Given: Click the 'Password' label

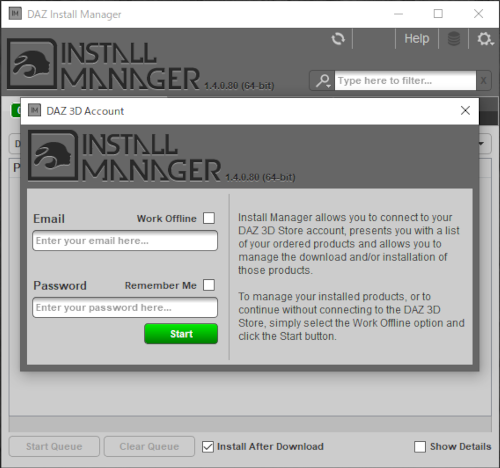Looking at the screenshot, I should coord(60,286).
